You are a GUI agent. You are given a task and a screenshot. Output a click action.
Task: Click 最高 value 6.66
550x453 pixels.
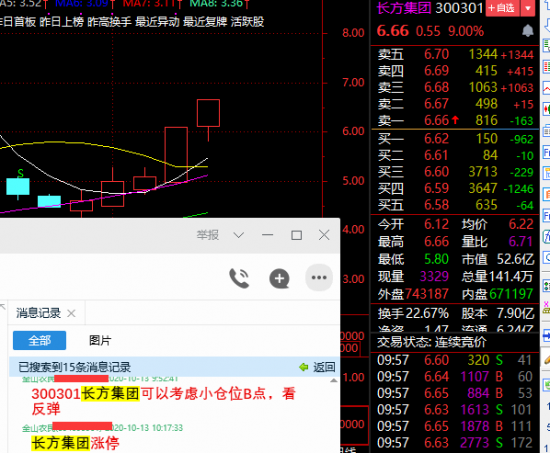(436, 241)
